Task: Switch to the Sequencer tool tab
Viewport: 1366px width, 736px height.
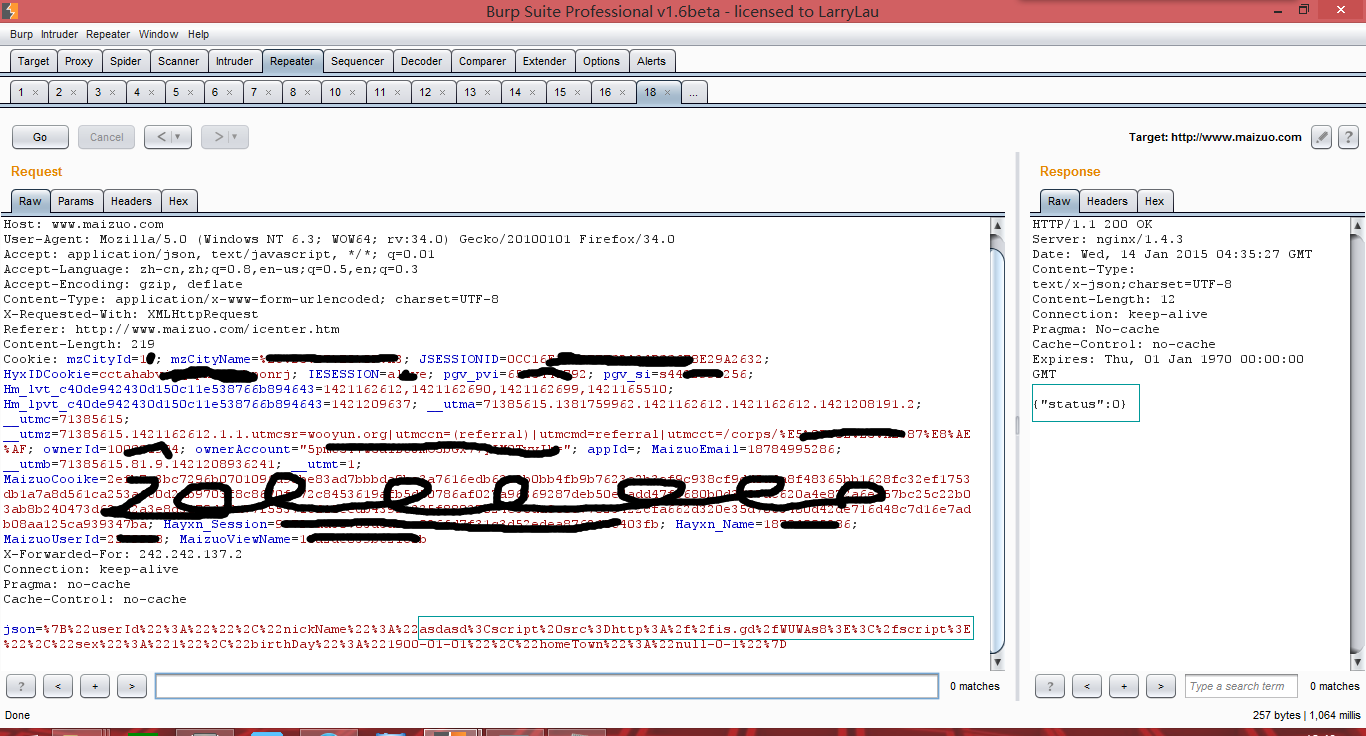Action: (357, 61)
